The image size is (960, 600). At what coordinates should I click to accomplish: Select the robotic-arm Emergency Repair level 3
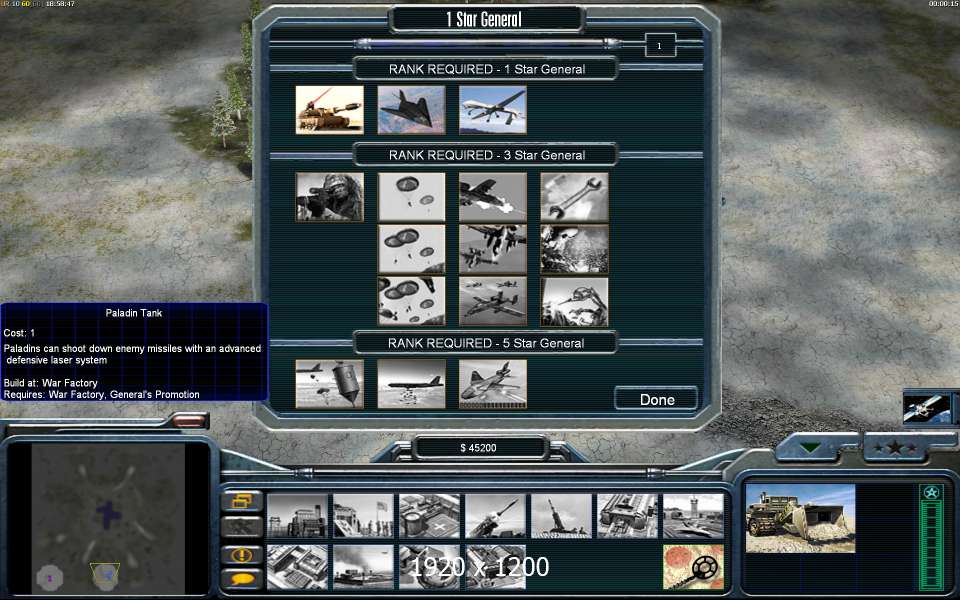point(574,301)
